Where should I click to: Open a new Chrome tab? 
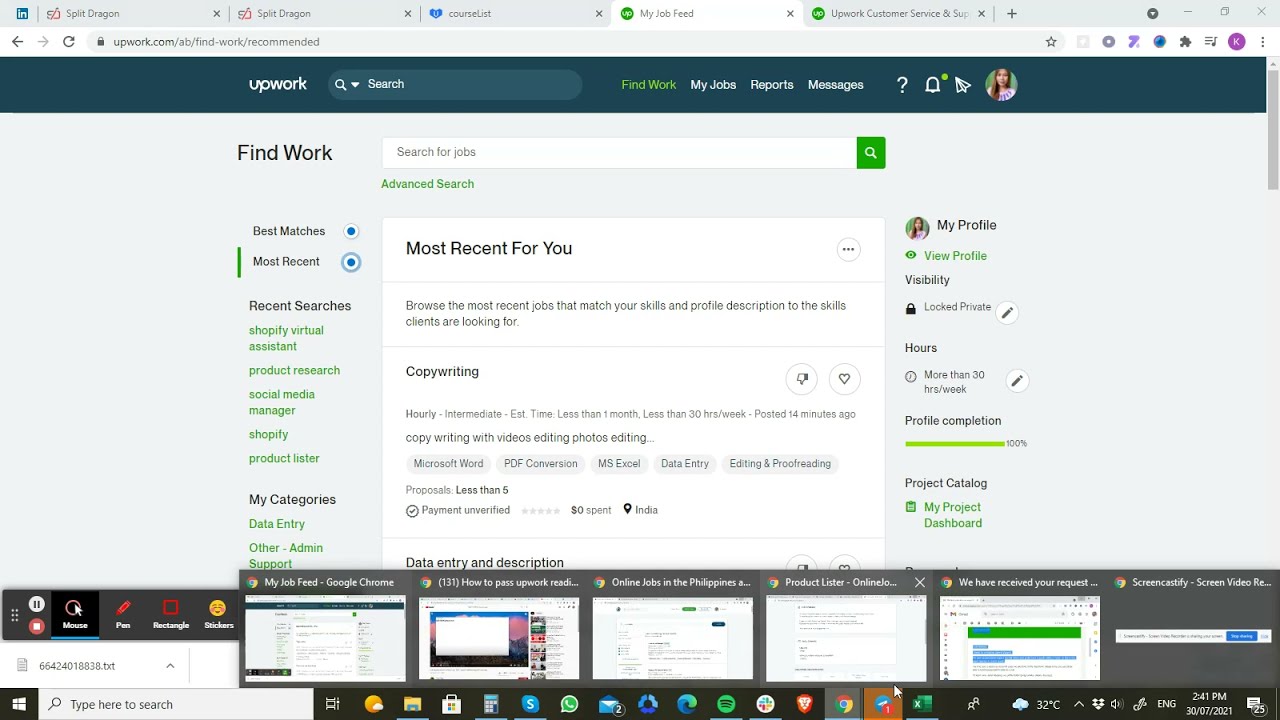point(1012,14)
